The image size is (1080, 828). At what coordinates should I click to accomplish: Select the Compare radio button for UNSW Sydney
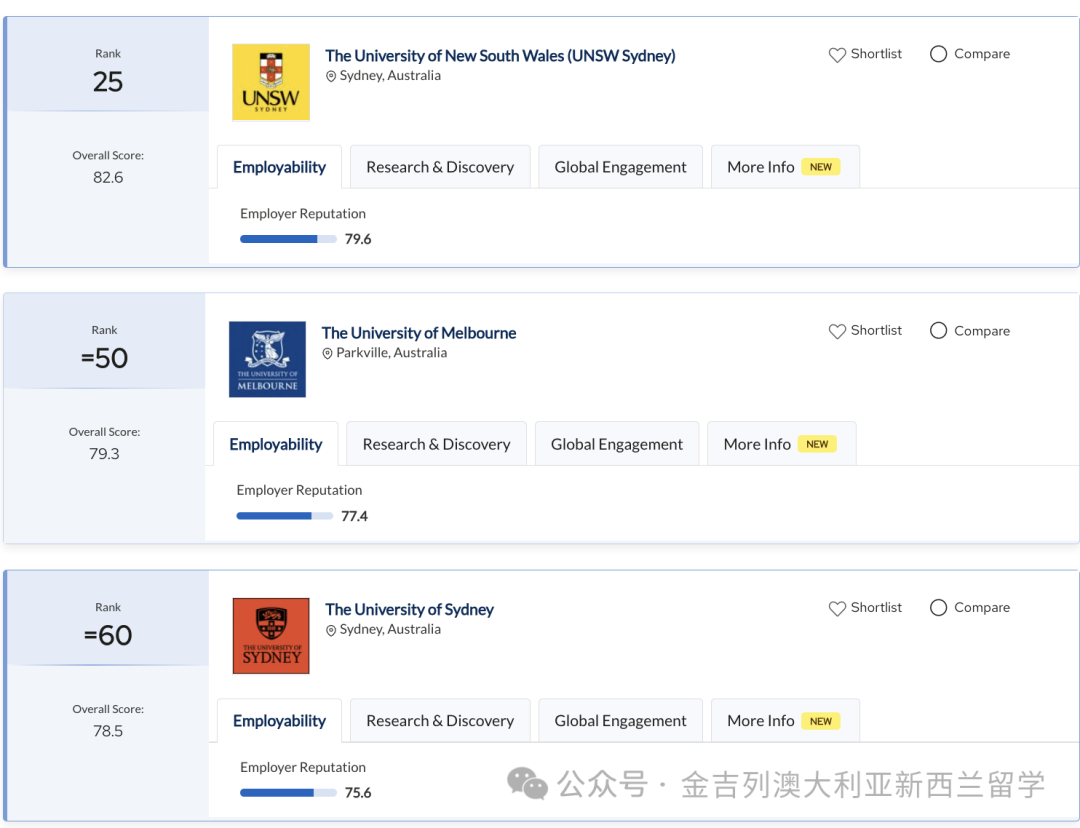pyautogui.click(x=938, y=54)
